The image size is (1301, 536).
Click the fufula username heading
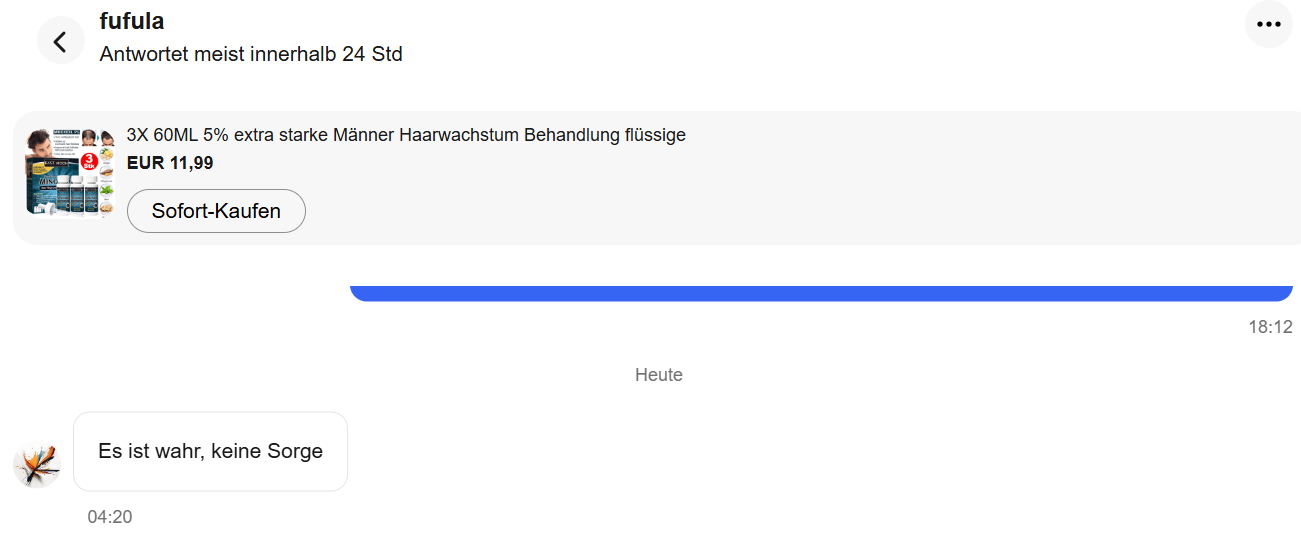coord(132,20)
